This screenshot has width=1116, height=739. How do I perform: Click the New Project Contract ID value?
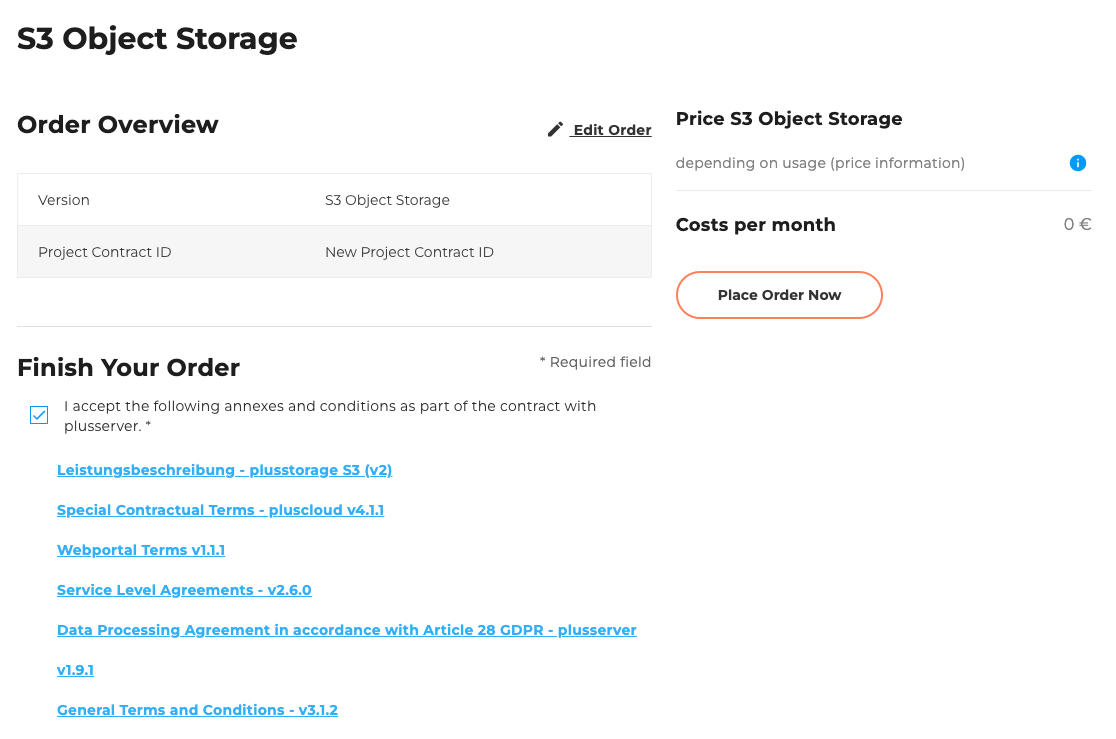[x=409, y=251]
